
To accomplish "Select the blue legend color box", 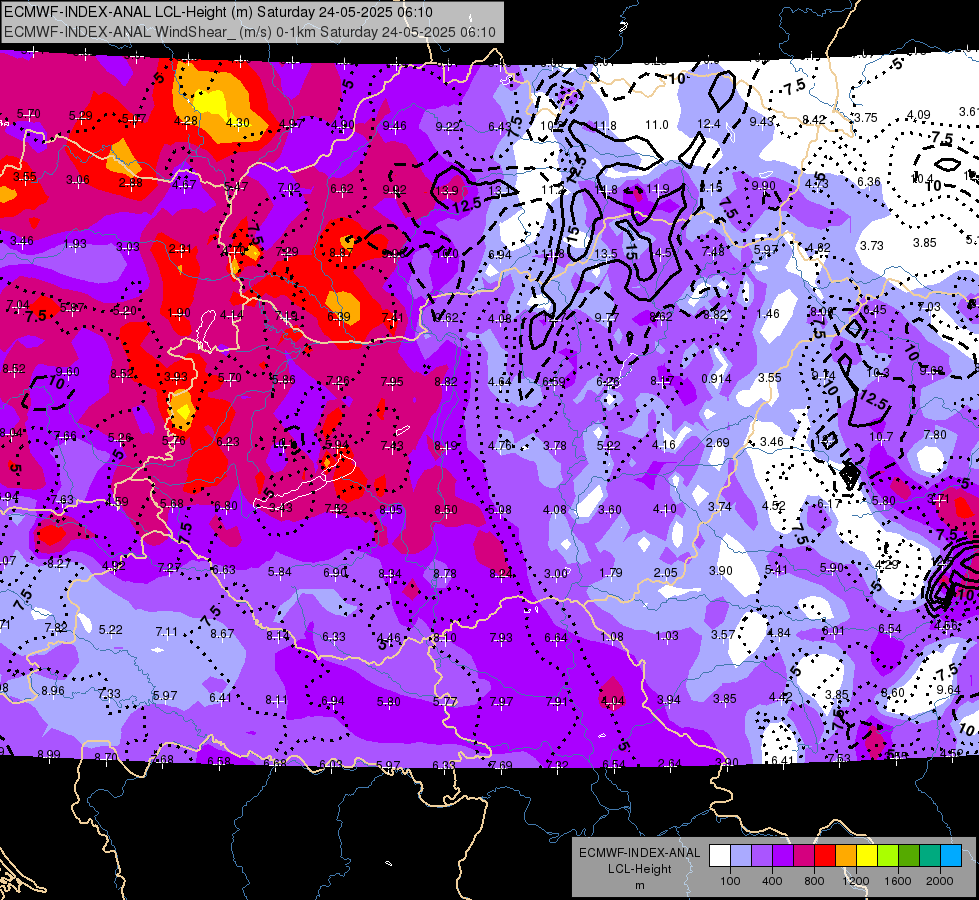I will point(951,855).
